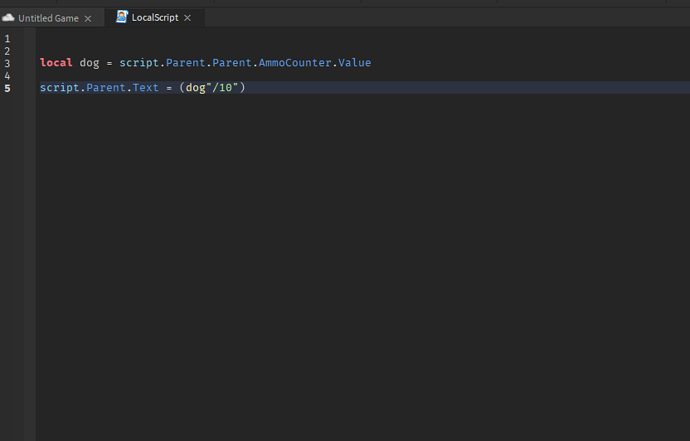690x441 pixels.
Task: Click the 'dog' variable name on line 3
Action: tap(89, 63)
